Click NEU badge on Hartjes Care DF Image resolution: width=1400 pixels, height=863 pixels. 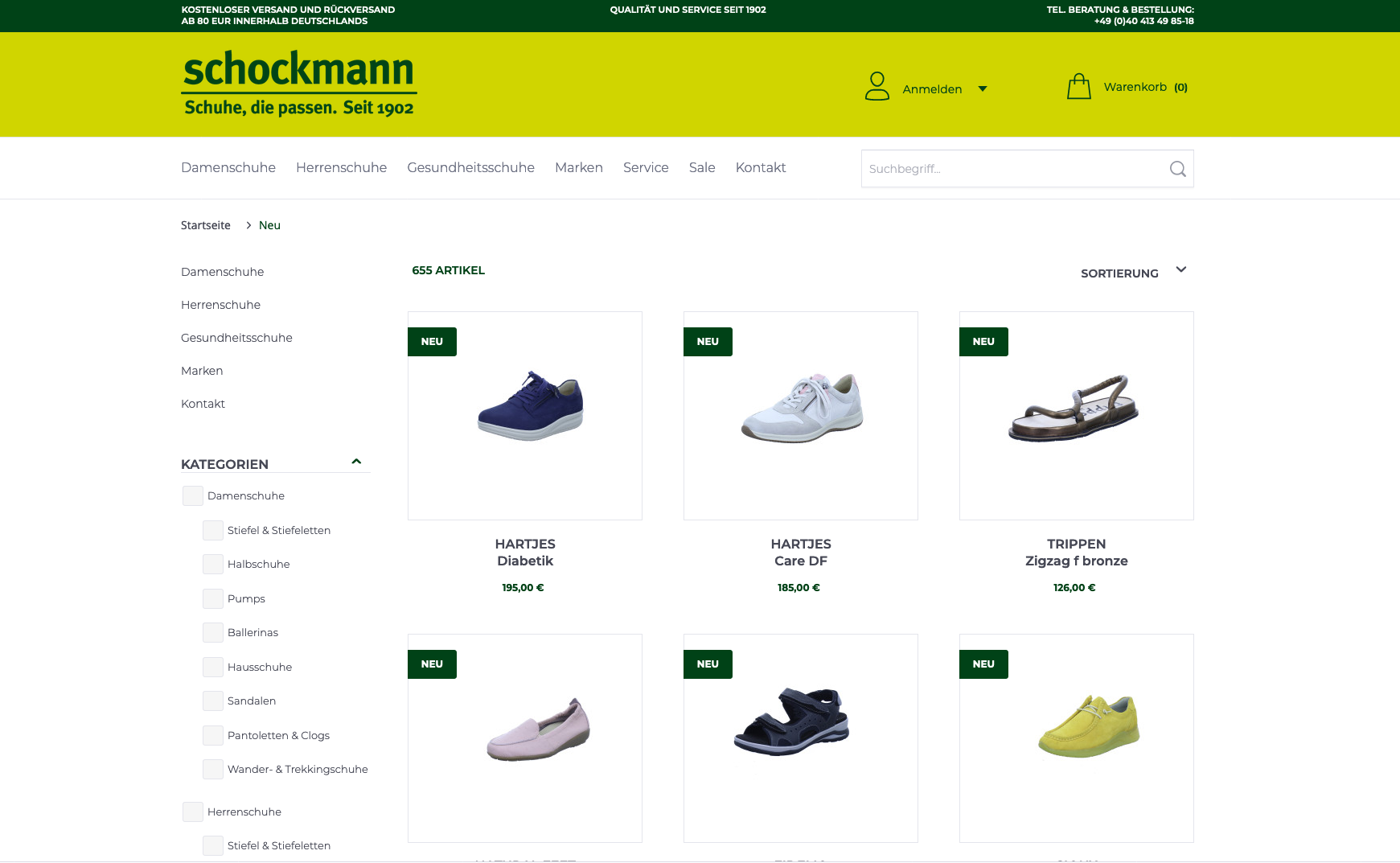(x=708, y=342)
